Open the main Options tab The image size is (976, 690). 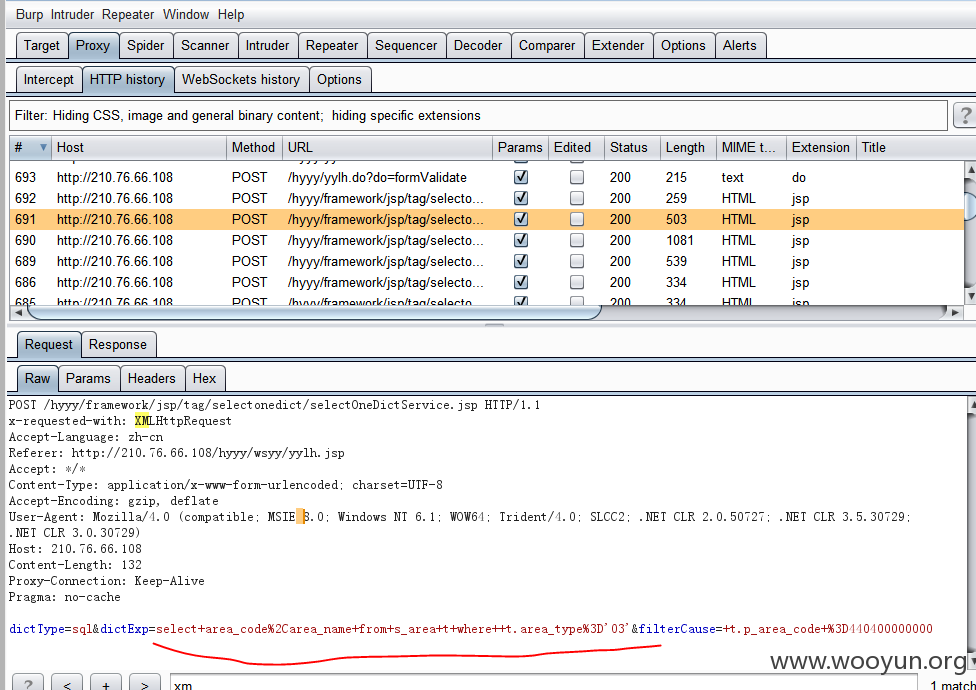(683, 46)
